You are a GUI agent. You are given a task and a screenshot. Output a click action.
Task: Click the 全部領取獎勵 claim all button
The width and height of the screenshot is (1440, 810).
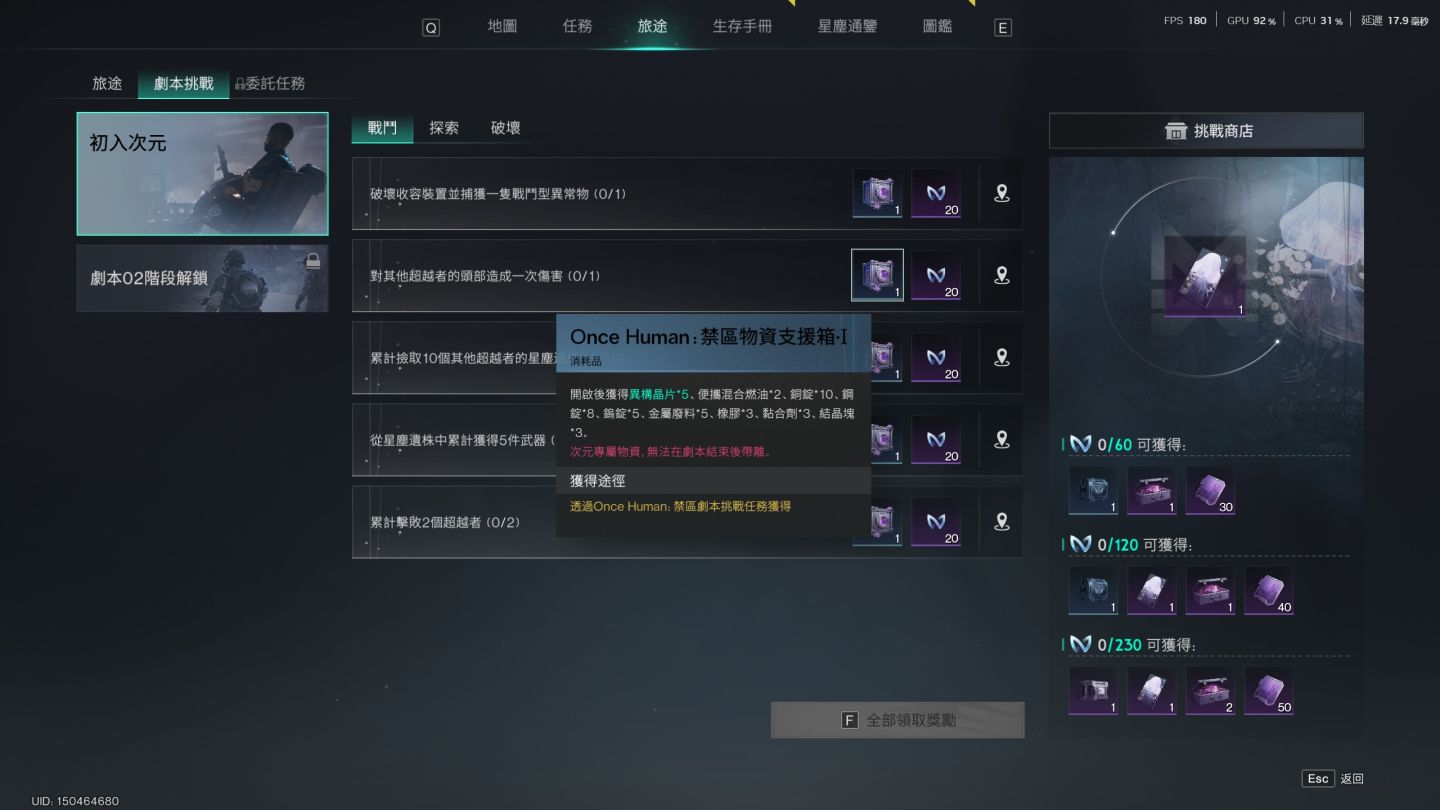[897, 720]
